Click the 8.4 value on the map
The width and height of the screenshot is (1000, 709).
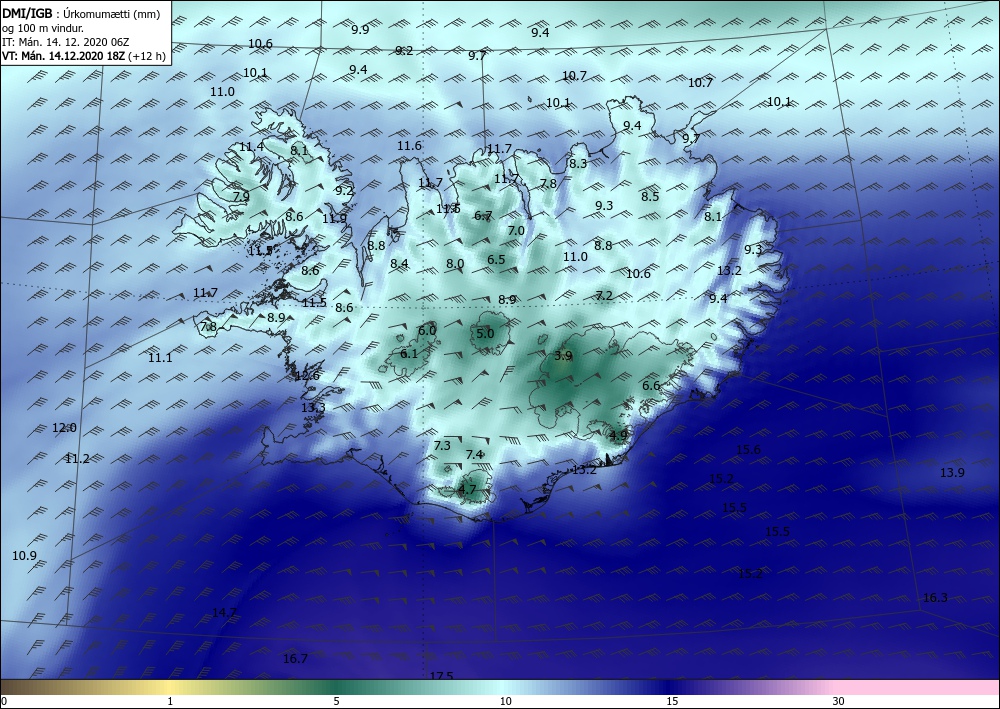[399, 263]
